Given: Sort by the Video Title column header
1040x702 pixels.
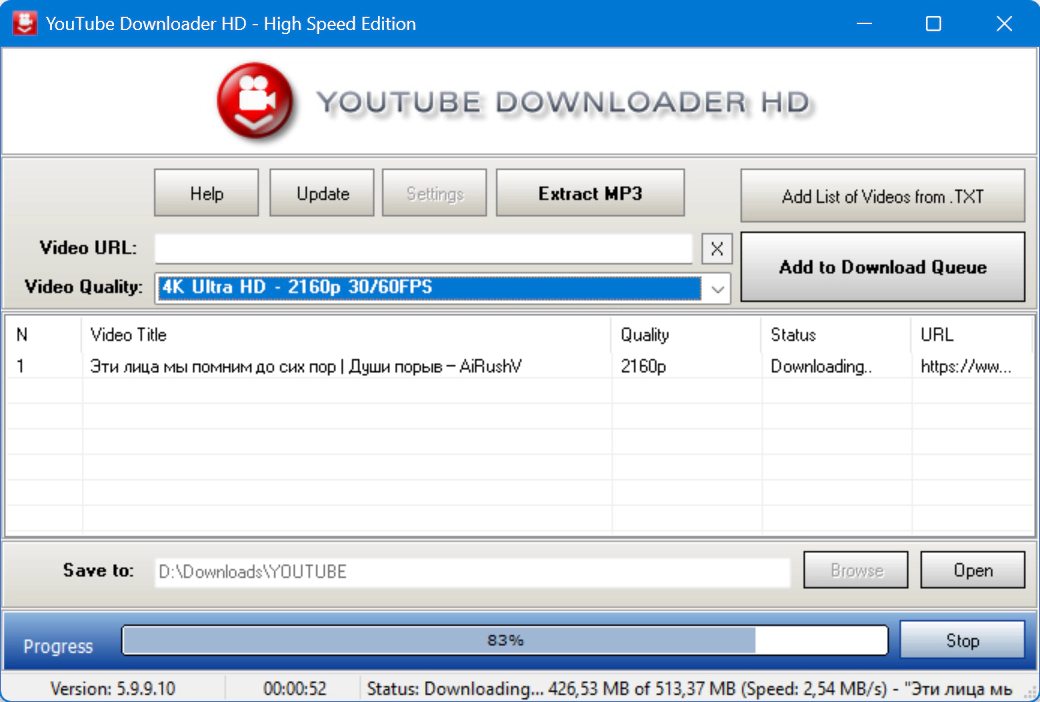Looking at the screenshot, I should (345, 335).
